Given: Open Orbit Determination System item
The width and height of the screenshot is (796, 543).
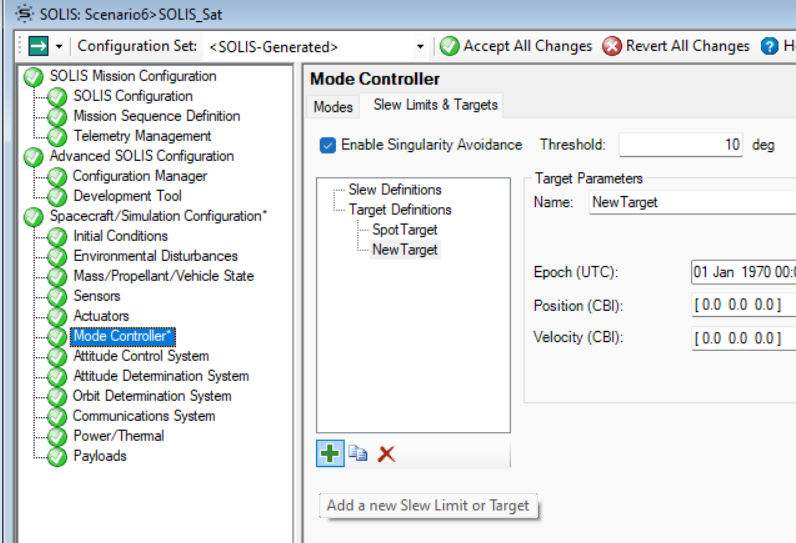Looking at the screenshot, I should point(152,396).
